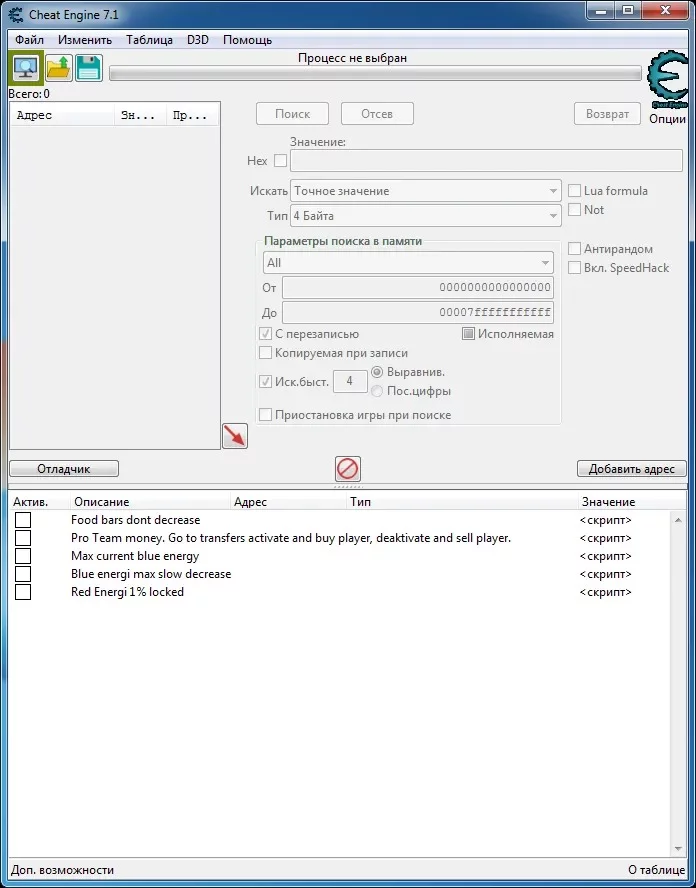The image size is (696, 888).
Task: Open the Изменить menu
Action: [x=85, y=40]
